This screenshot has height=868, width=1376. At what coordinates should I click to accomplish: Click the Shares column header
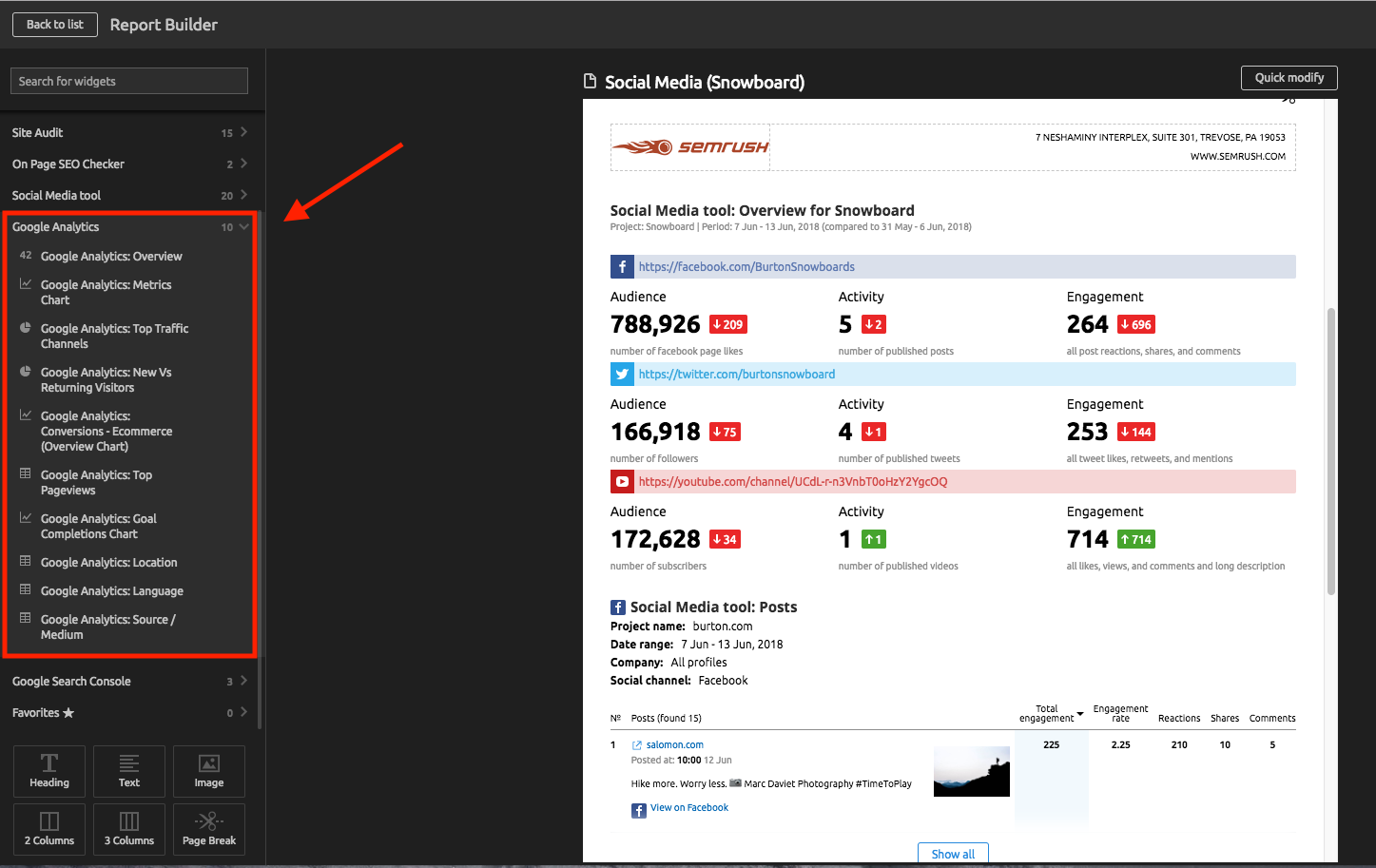1225,719
